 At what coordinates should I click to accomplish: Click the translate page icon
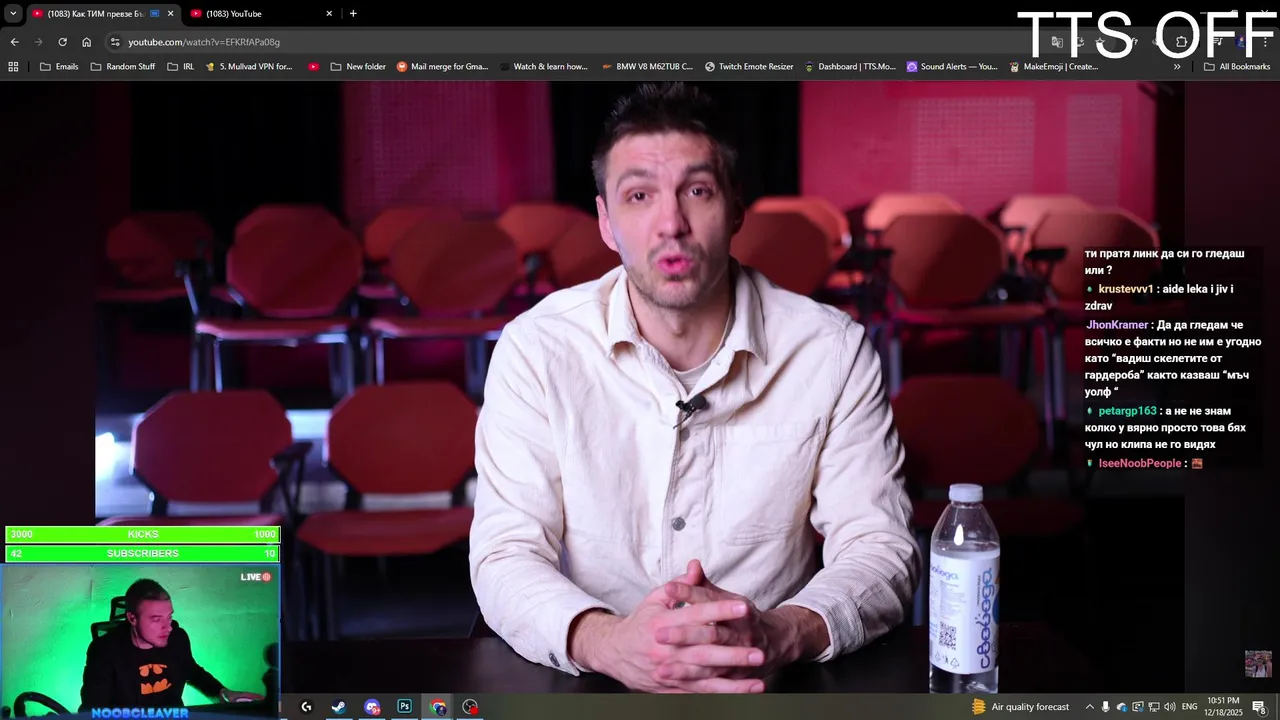[x=1057, y=42]
